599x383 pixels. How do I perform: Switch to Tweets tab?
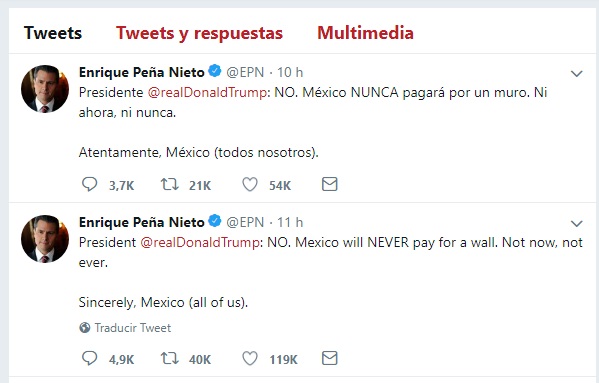coord(53,33)
